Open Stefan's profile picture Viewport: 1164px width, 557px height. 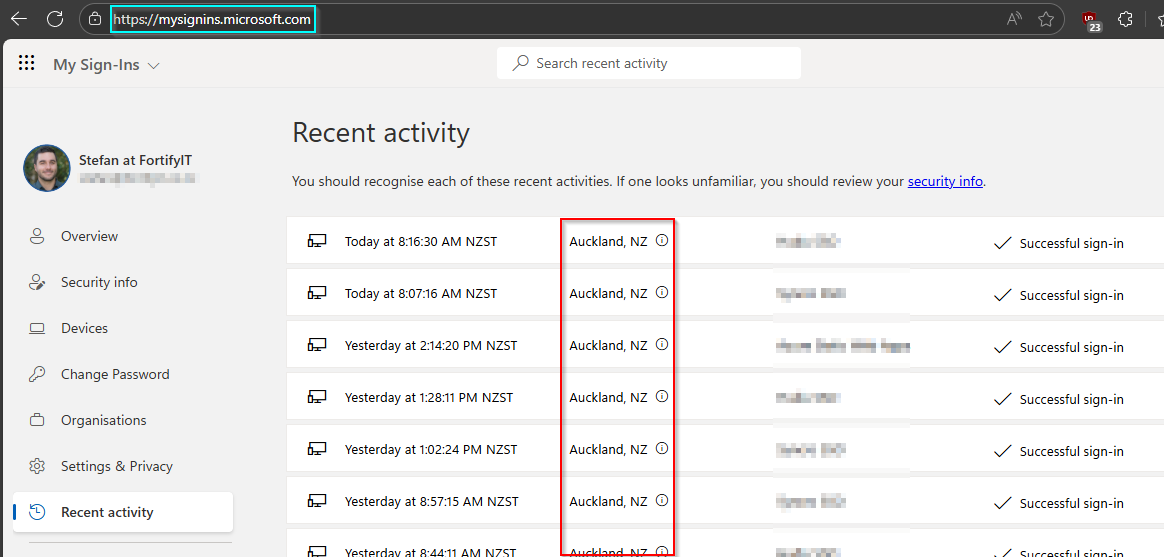point(47,168)
